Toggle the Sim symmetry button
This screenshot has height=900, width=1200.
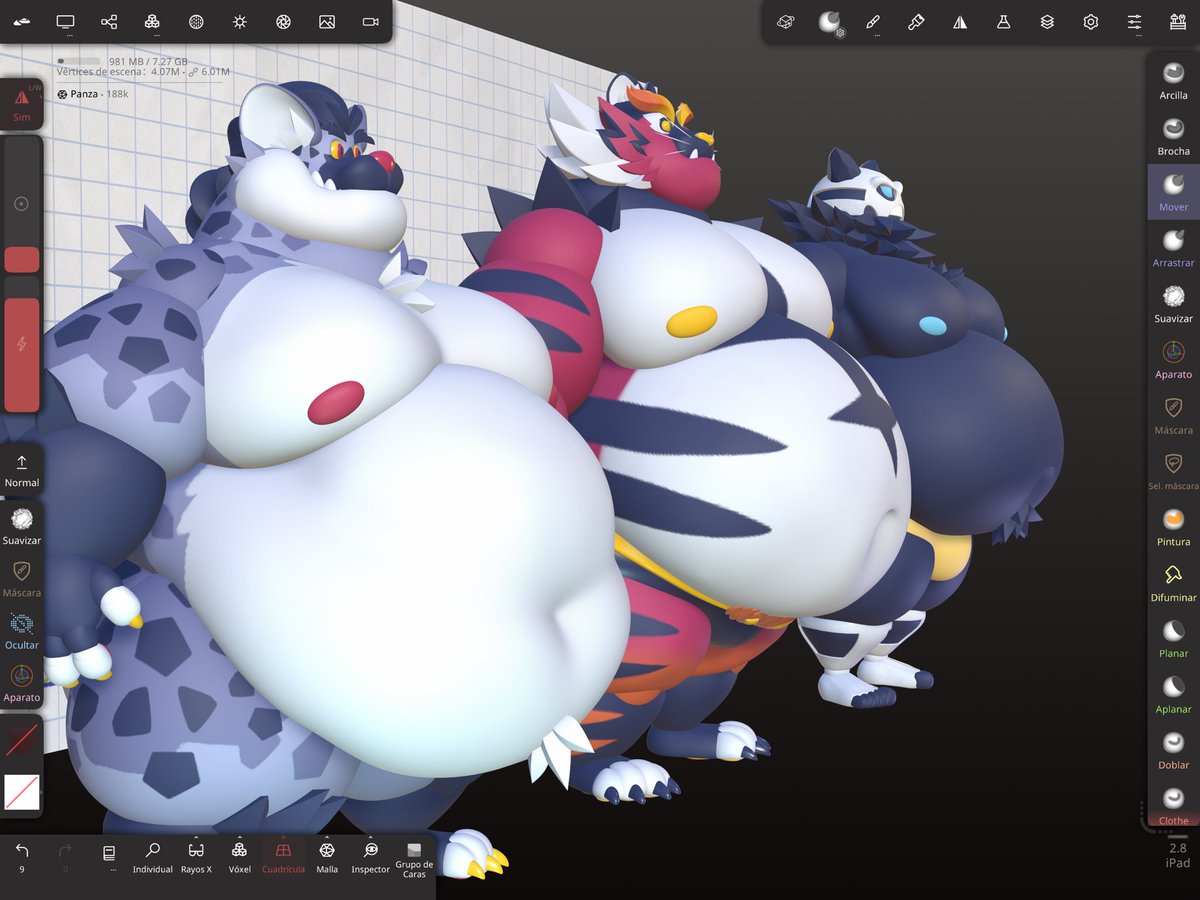click(x=22, y=104)
